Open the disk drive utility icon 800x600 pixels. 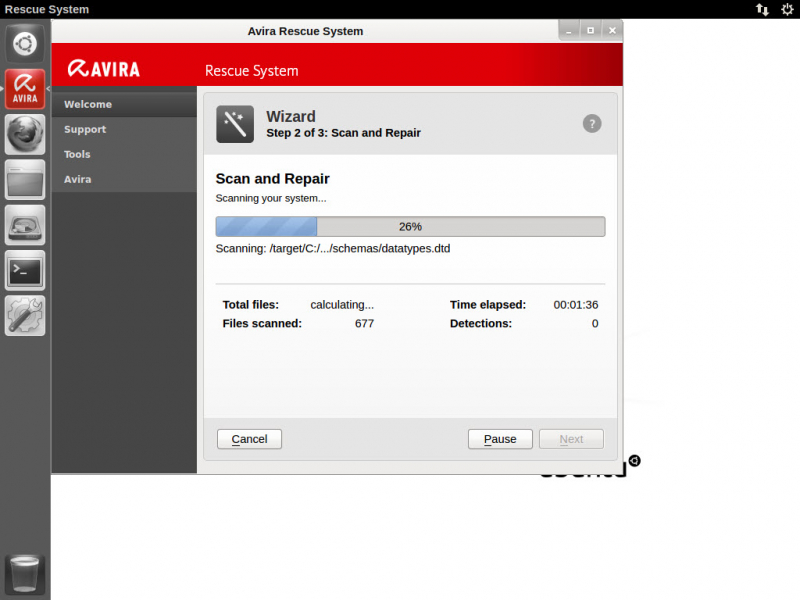(x=25, y=225)
